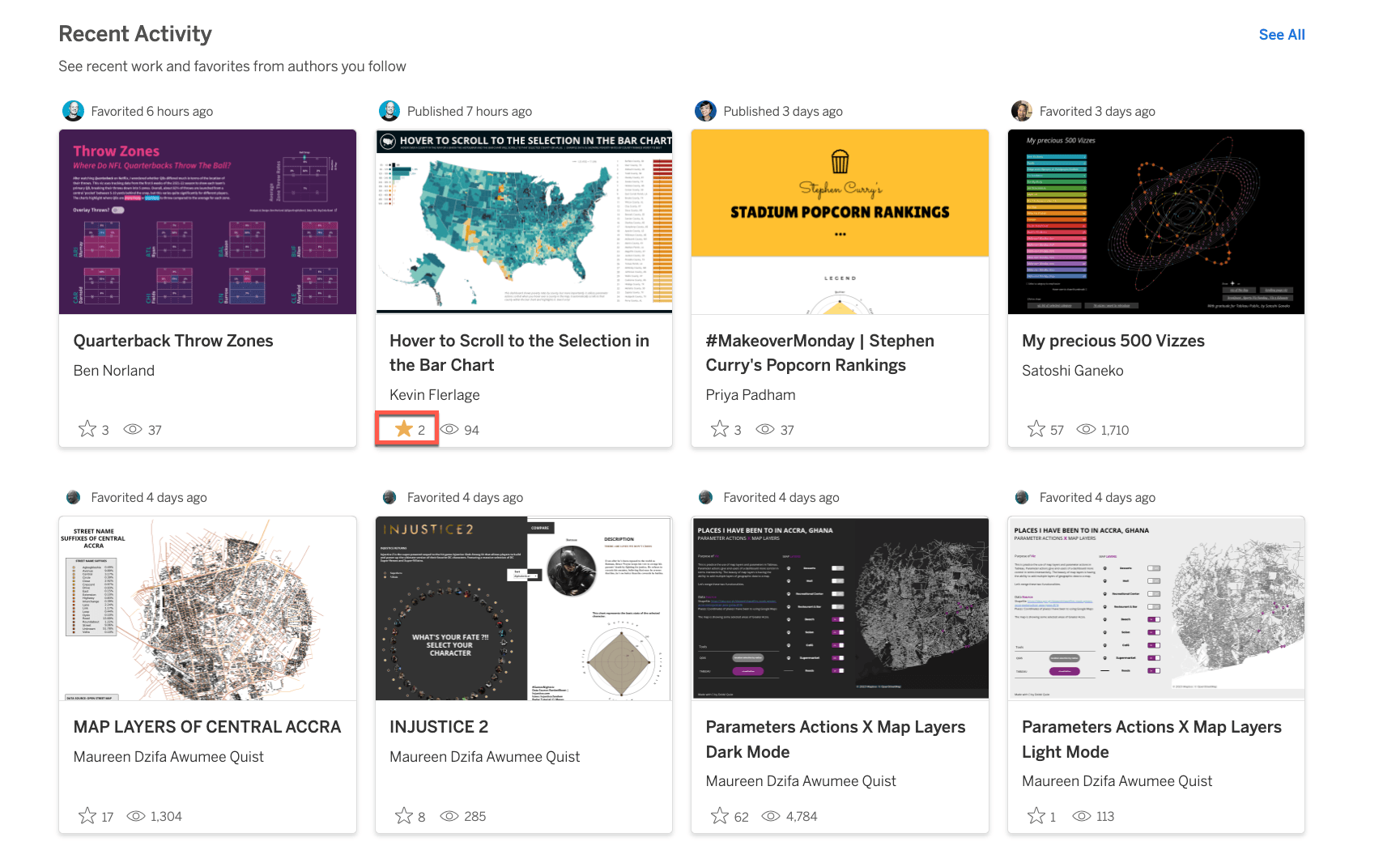Open Priya Padham's profile picture
This screenshot has width=1400, height=850.
coord(705,110)
